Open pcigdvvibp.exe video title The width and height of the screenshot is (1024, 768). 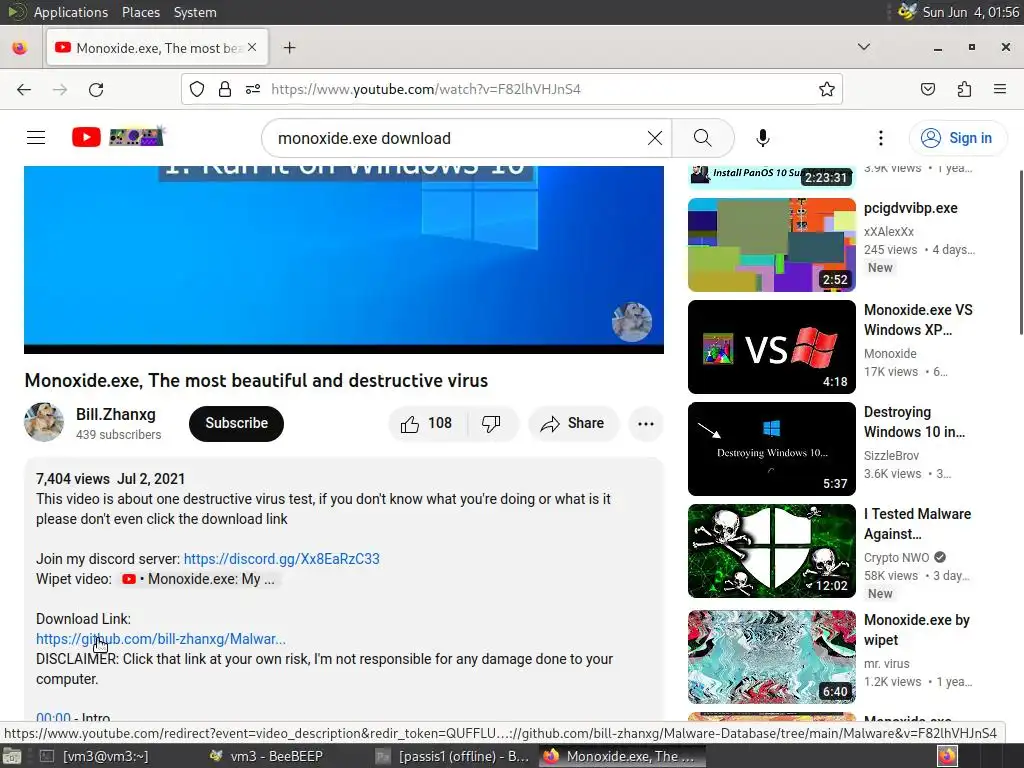(910, 208)
